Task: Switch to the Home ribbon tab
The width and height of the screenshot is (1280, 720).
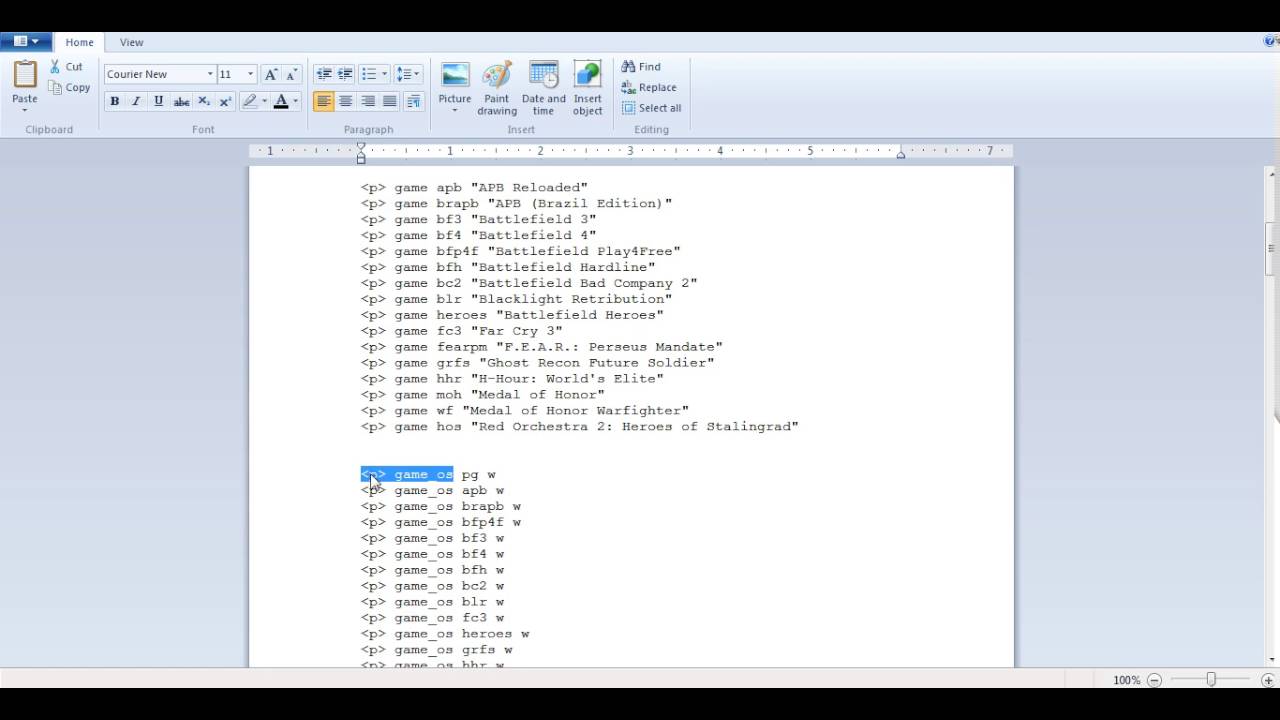Action: pos(80,42)
